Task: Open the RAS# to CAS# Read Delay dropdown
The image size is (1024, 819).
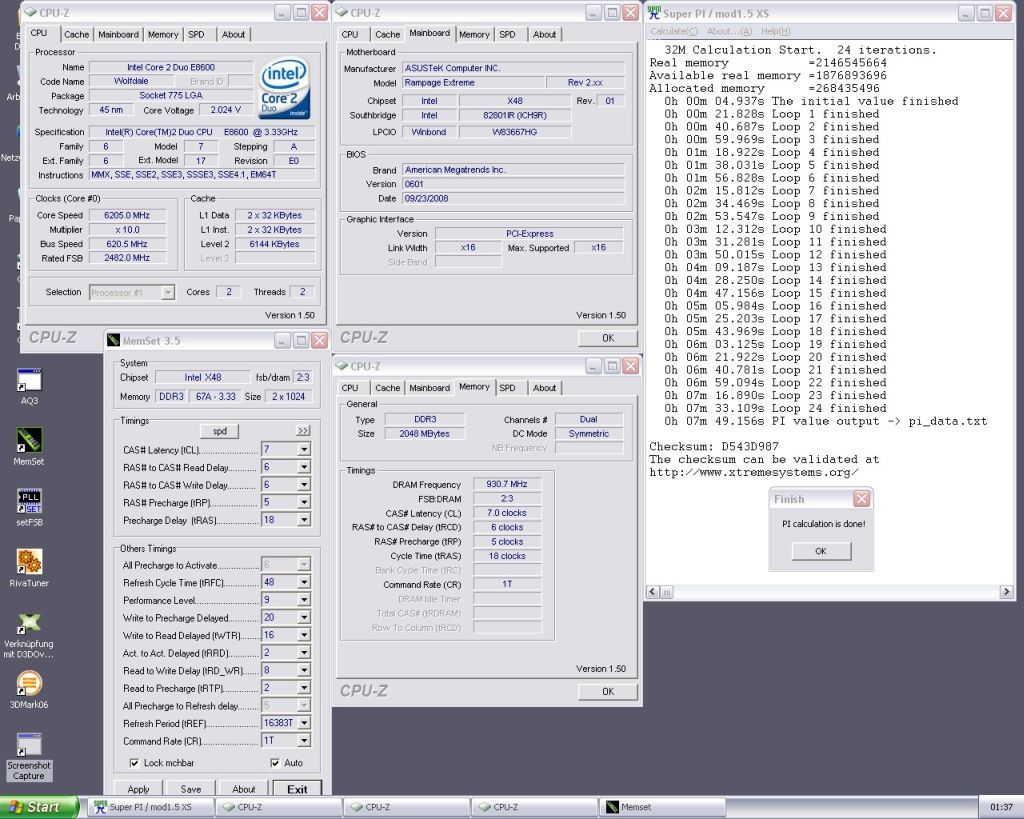Action: pos(304,467)
